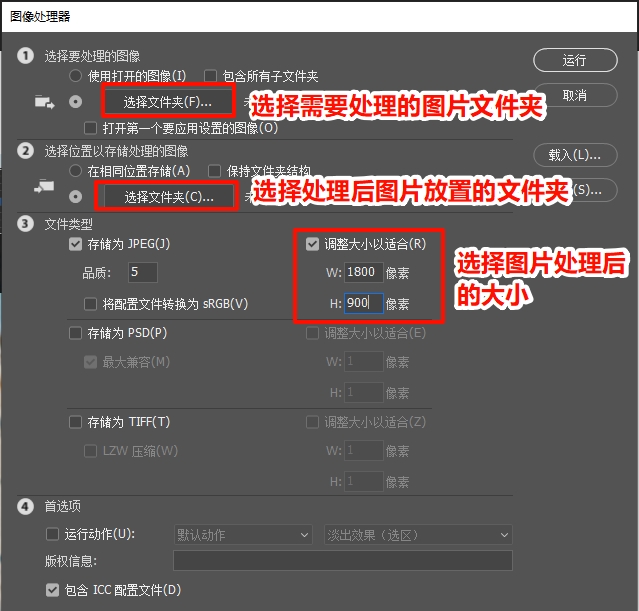This screenshot has height=611, width=639.
Task: Click the disabled 最大兼容(M) checkbox
Action: [90, 362]
